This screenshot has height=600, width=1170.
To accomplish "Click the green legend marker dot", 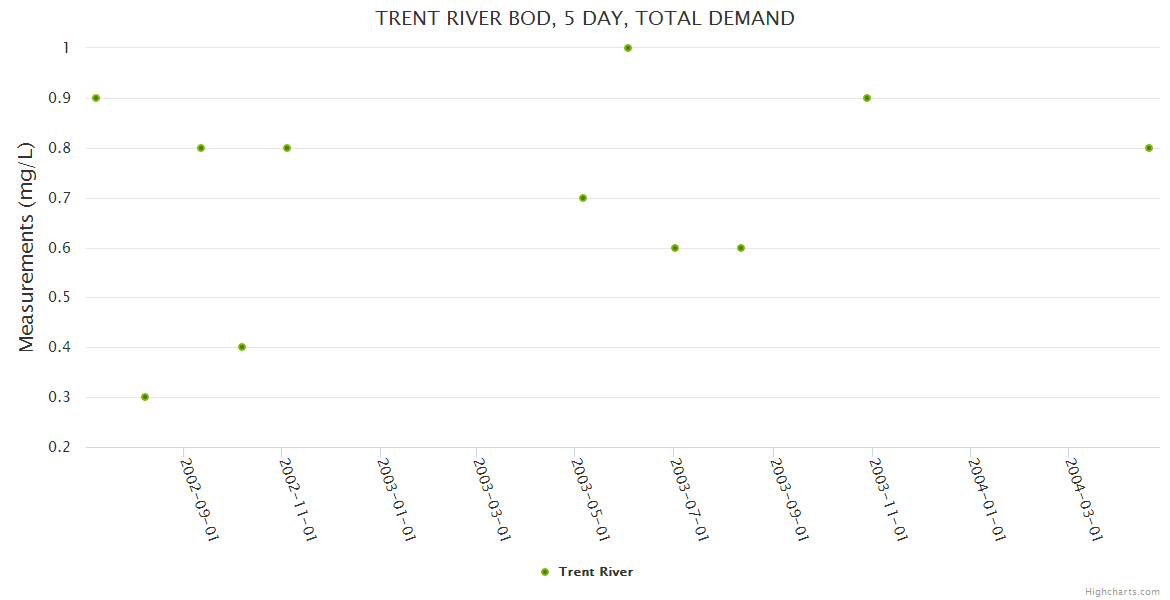I will tap(545, 572).
